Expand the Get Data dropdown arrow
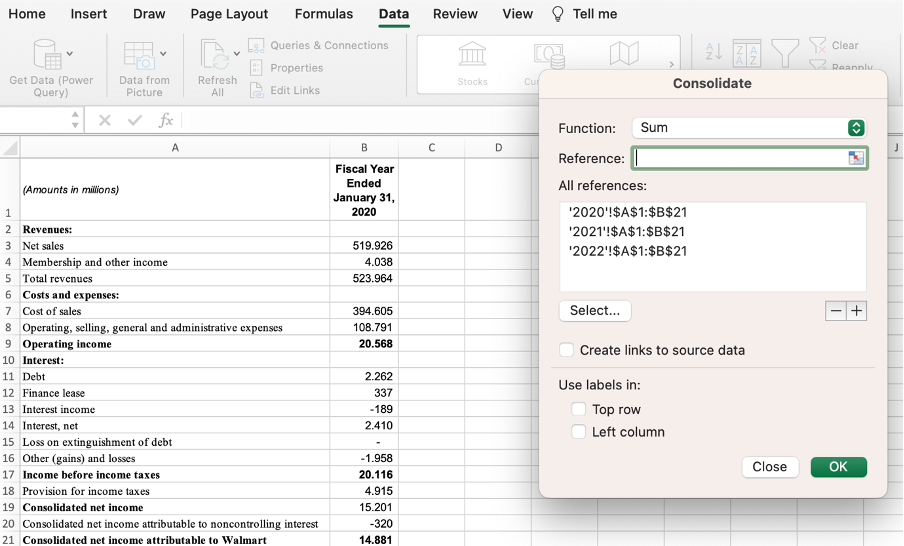 click(x=70, y=53)
